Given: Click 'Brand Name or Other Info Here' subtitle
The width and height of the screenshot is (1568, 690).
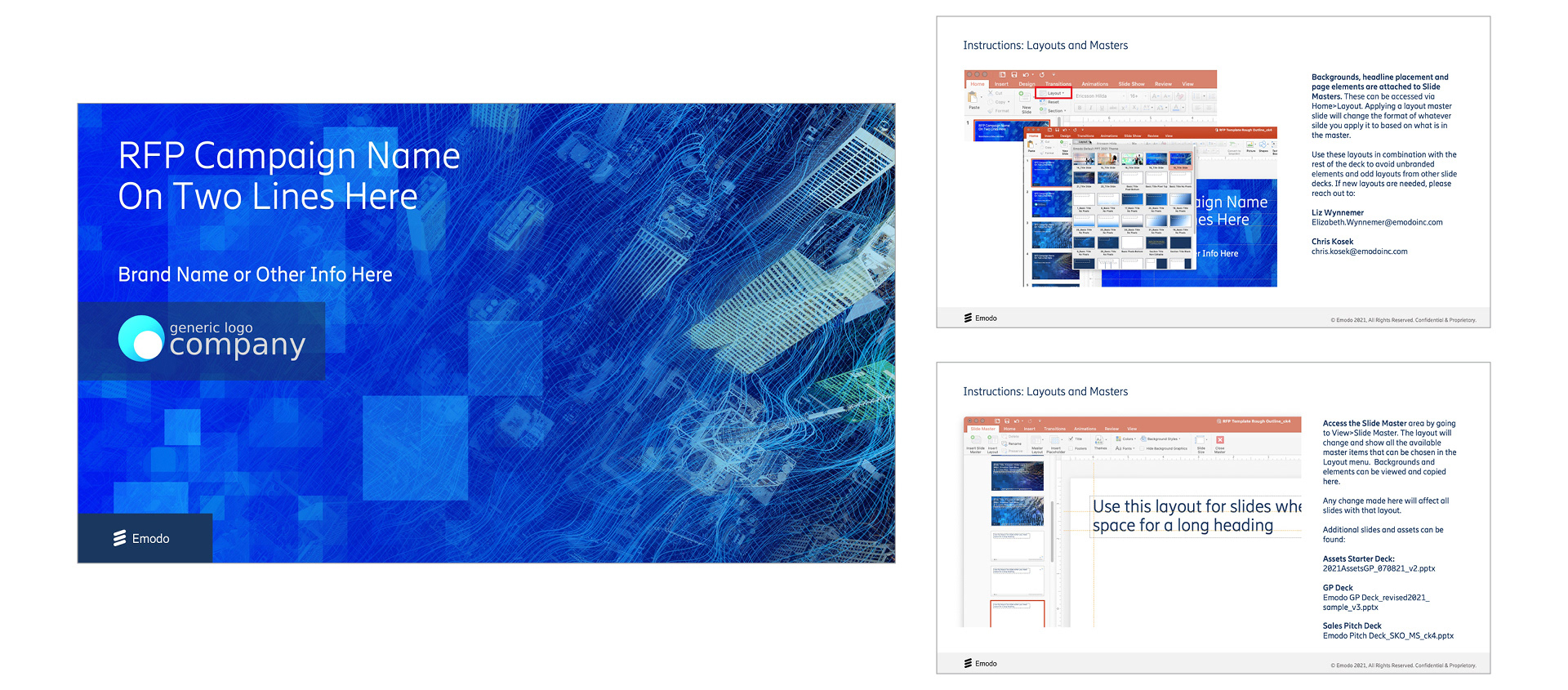Looking at the screenshot, I should click(255, 274).
